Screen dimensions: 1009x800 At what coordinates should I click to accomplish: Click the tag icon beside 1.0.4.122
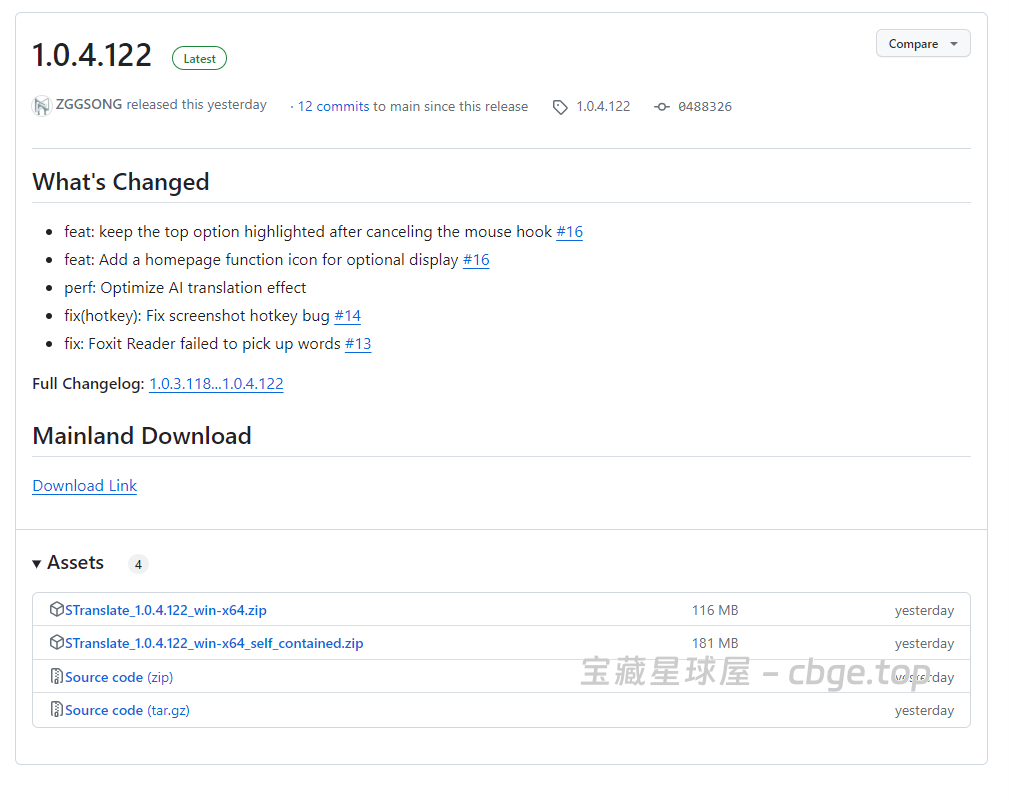[x=560, y=106]
